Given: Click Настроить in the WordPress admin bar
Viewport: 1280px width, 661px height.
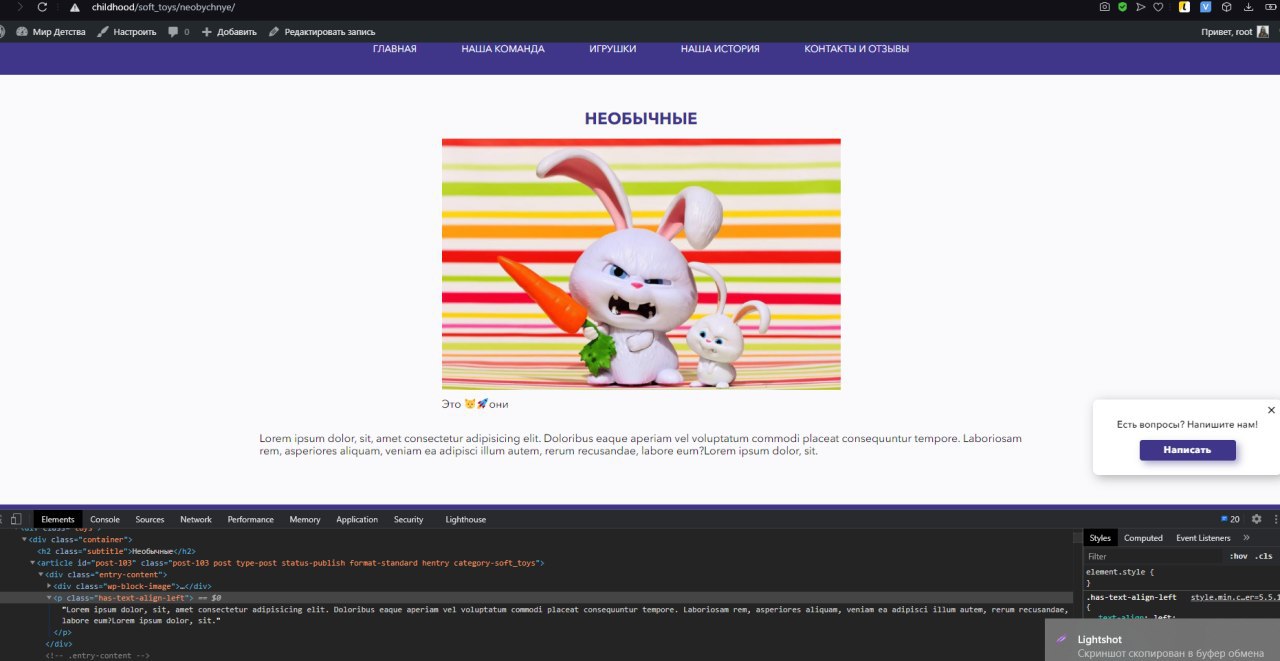Looking at the screenshot, I should point(126,32).
